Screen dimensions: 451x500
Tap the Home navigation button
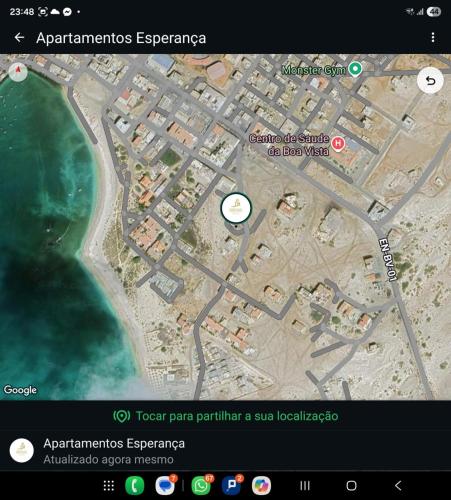[x=351, y=486]
